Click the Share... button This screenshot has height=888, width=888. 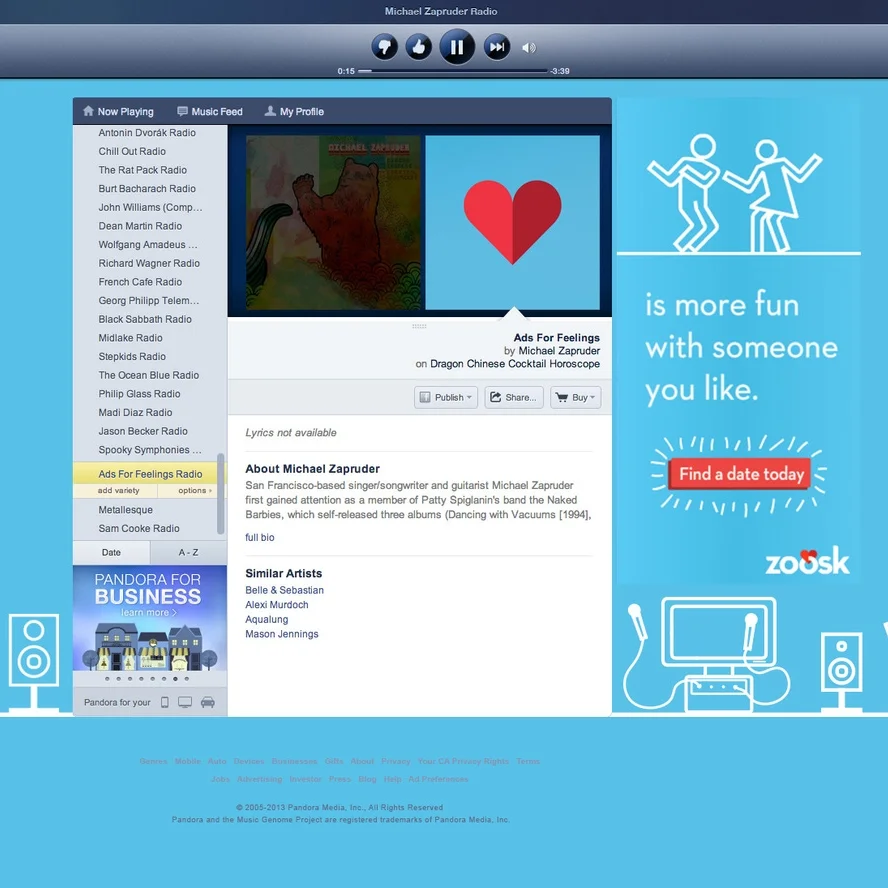(514, 398)
